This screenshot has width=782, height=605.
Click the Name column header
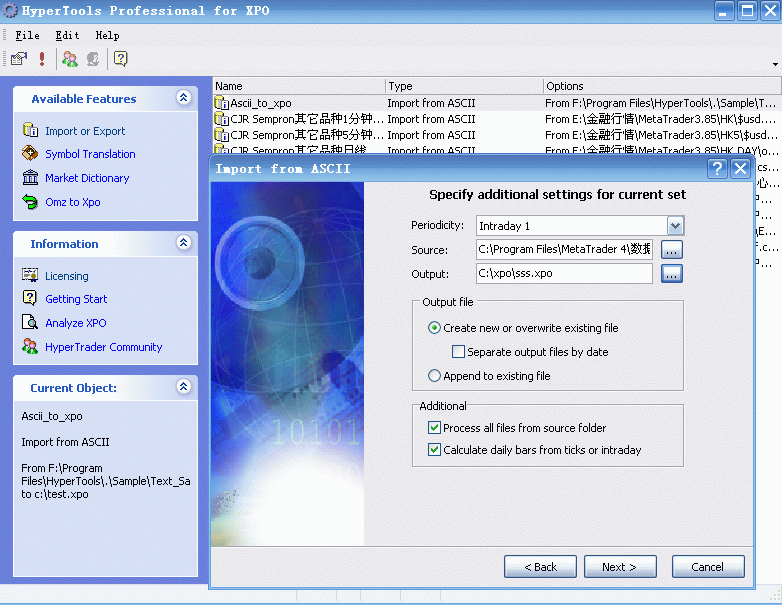pyautogui.click(x=299, y=86)
